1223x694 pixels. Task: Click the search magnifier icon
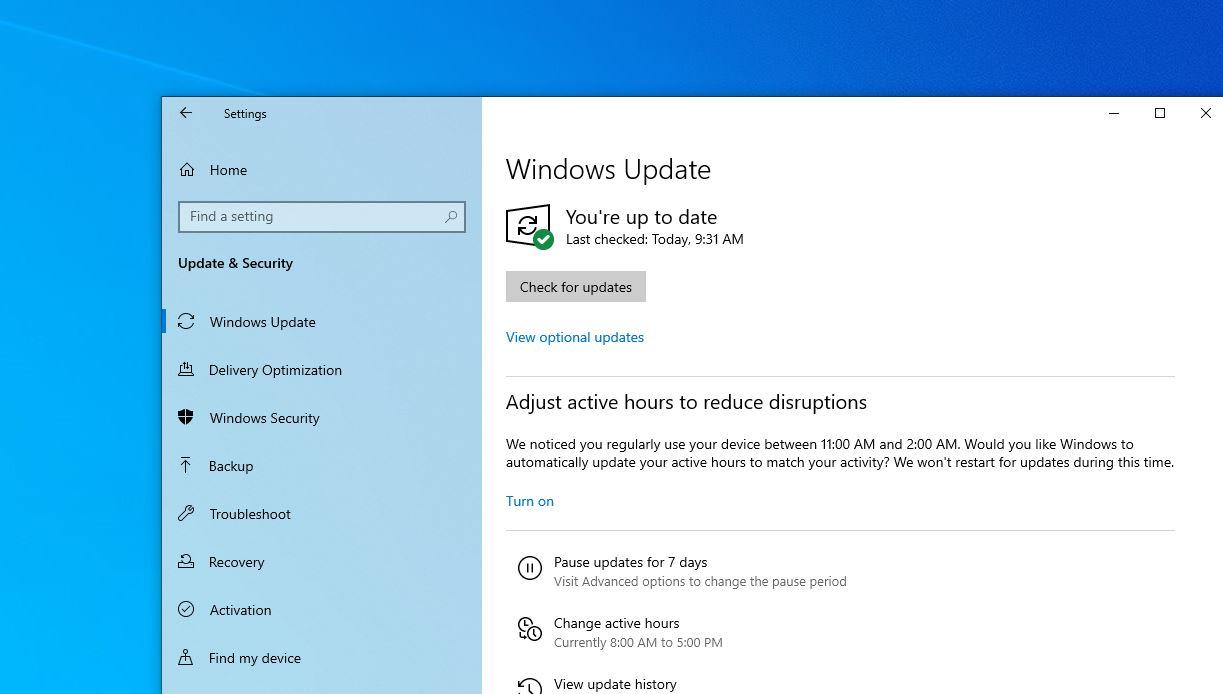[x=451, y=216]
